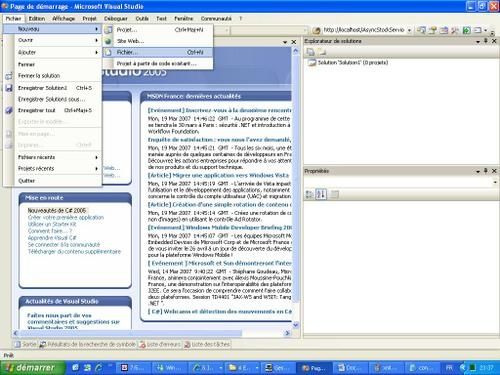
Task: Click Enregistrer tout save-all icon in Fichier menu
Action: pyautogui.click(x=9, y=110)
